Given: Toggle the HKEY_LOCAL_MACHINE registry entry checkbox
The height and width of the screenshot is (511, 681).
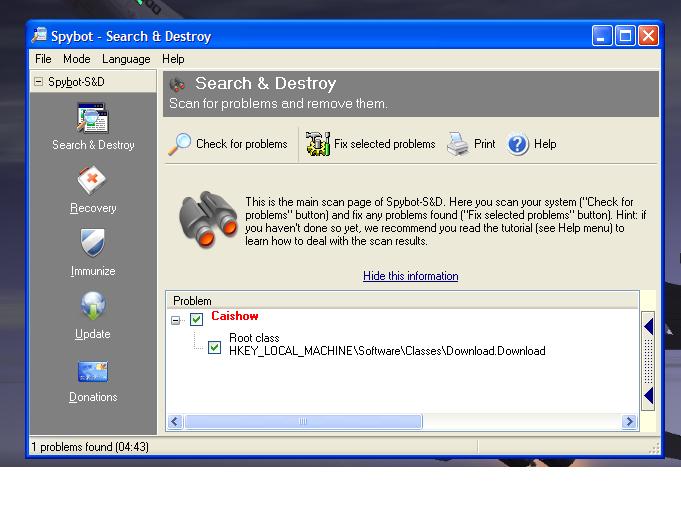Looking at the screenshot, I should pos(215,349).
